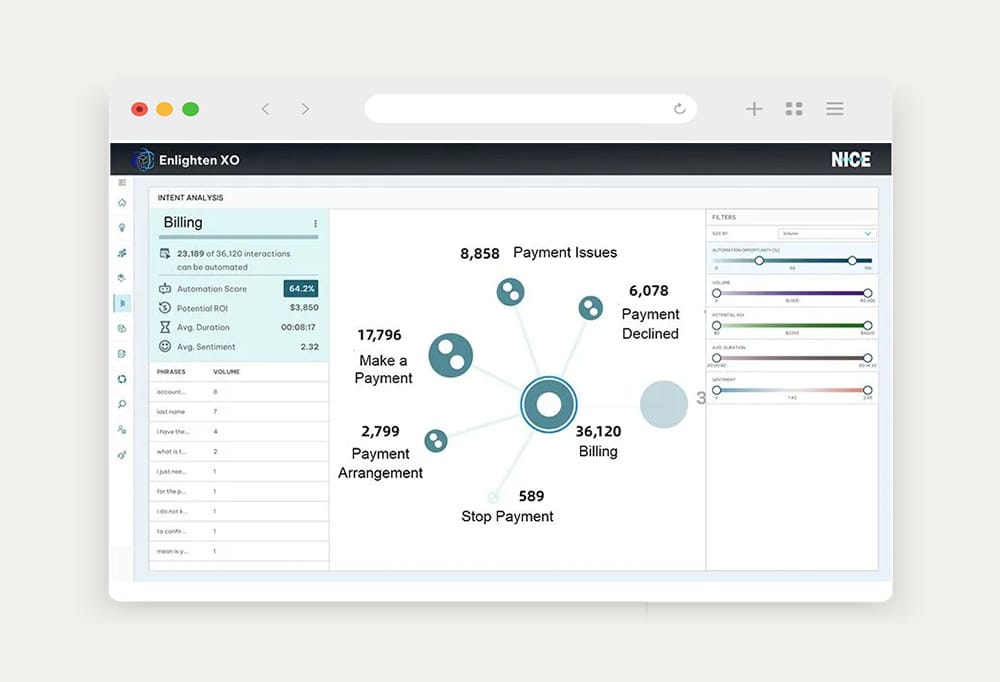
Task: Open the user management icon in sidebar
Action: (122, 429)
